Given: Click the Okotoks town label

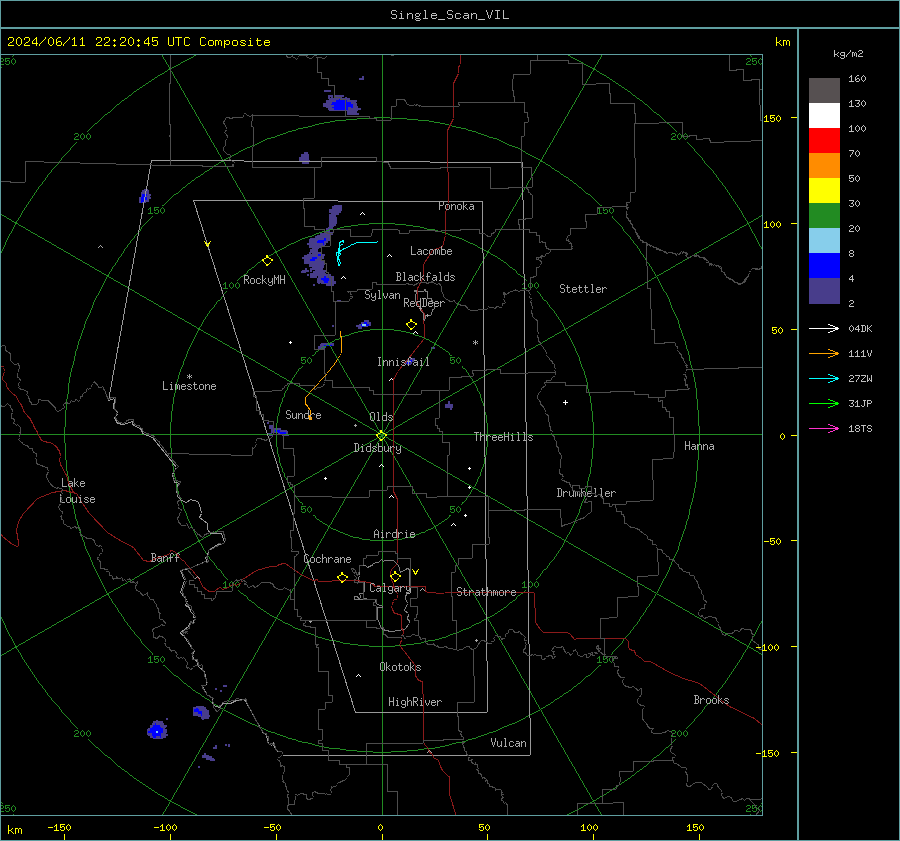Looking at the screenshot, I should [400, 667].
